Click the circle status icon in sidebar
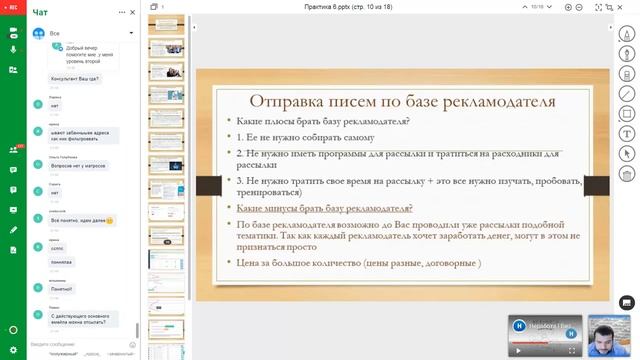640x360 pixels. click(x=13, y=330)
